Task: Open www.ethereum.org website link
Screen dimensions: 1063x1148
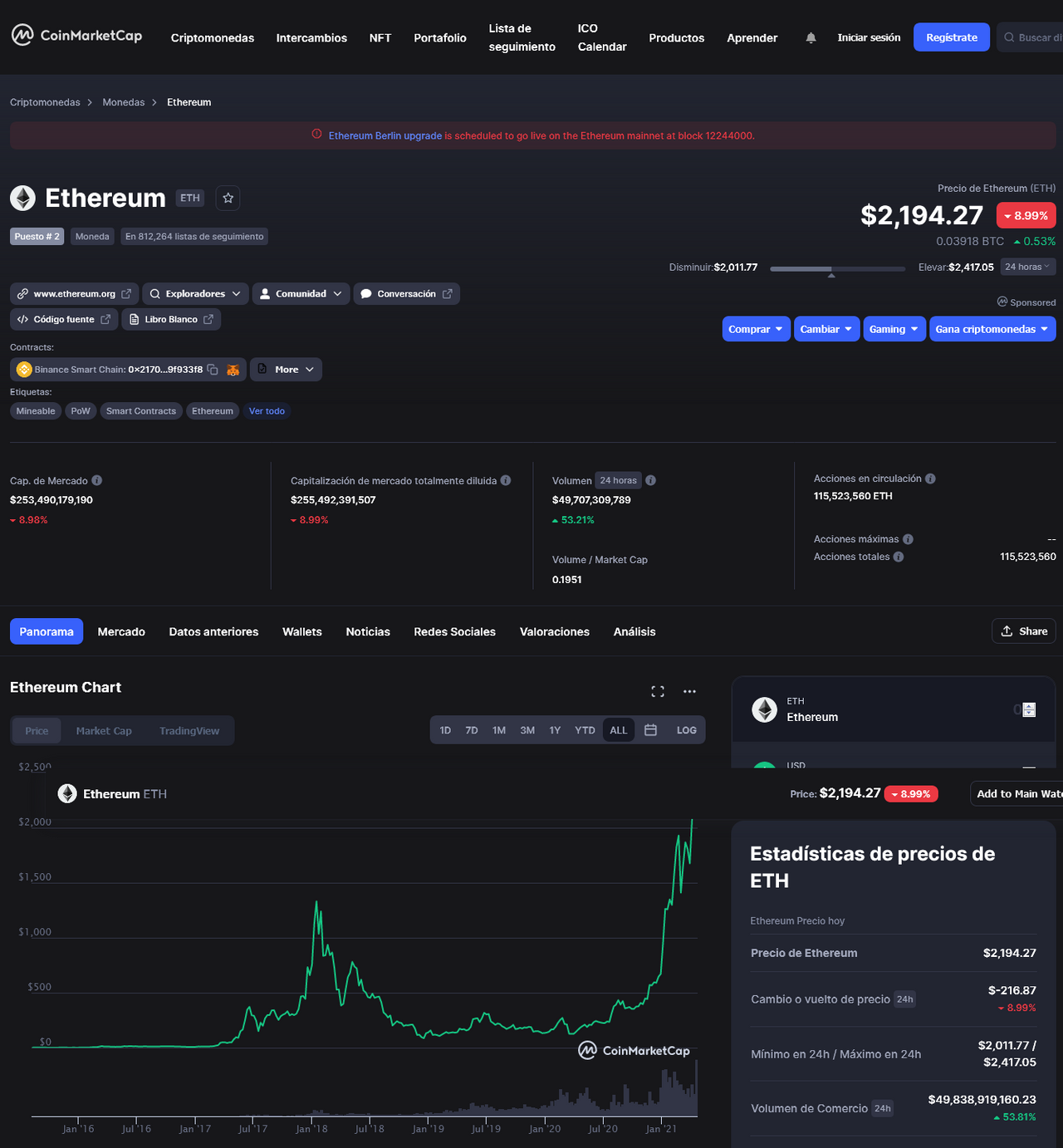Action: click(x=74, y=294)
